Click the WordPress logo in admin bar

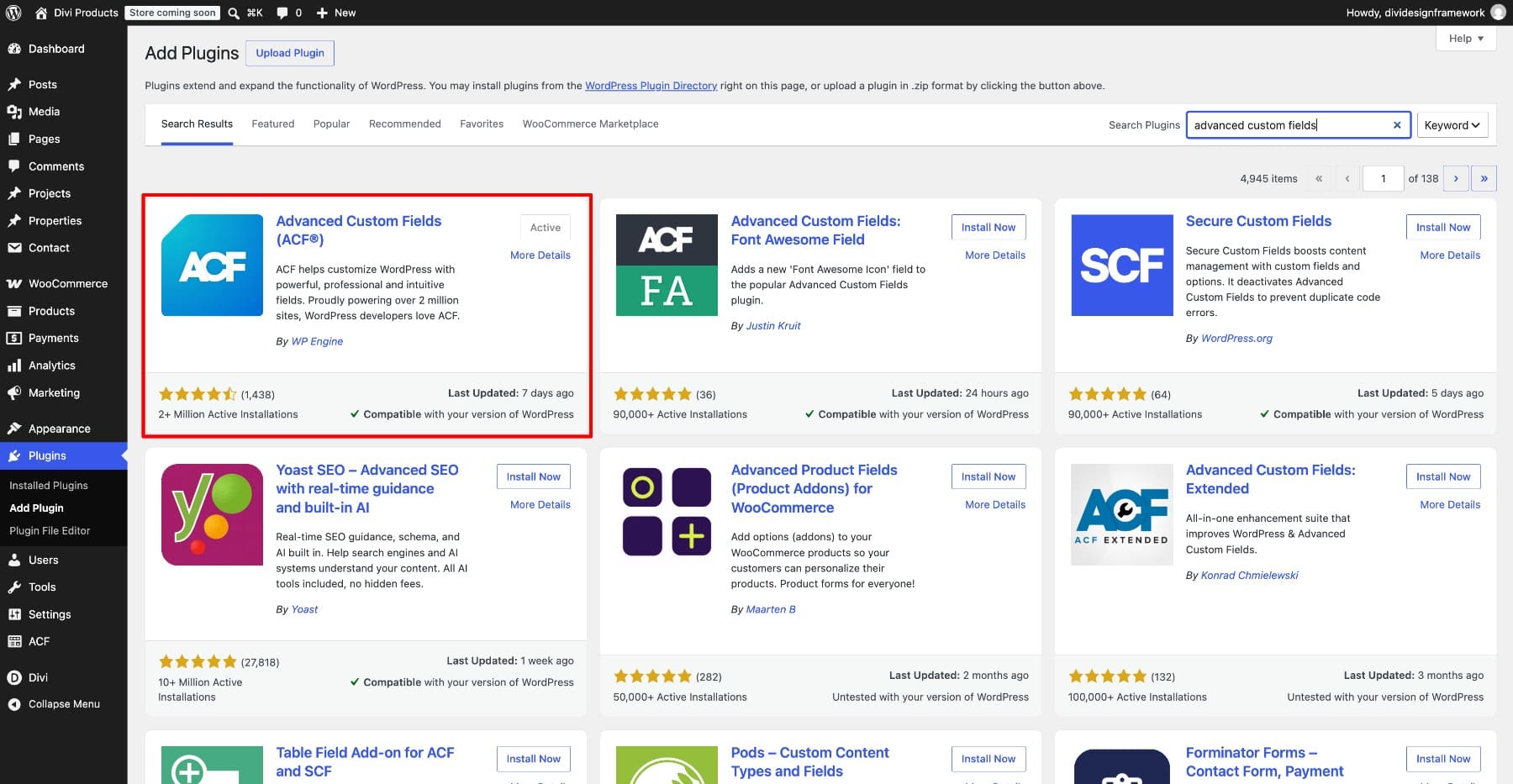point(13,13)
